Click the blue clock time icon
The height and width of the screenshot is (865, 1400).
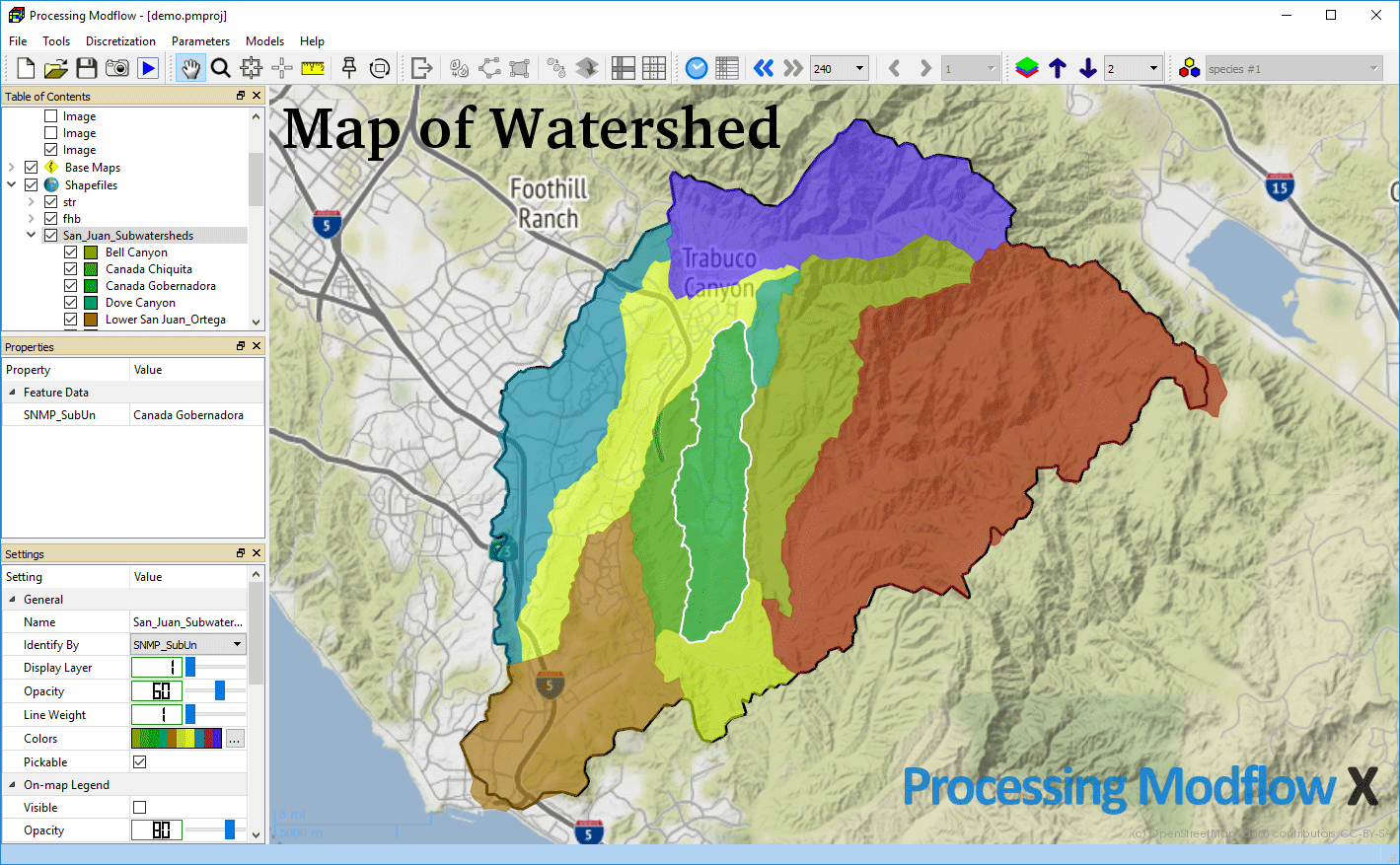(697, 68)
